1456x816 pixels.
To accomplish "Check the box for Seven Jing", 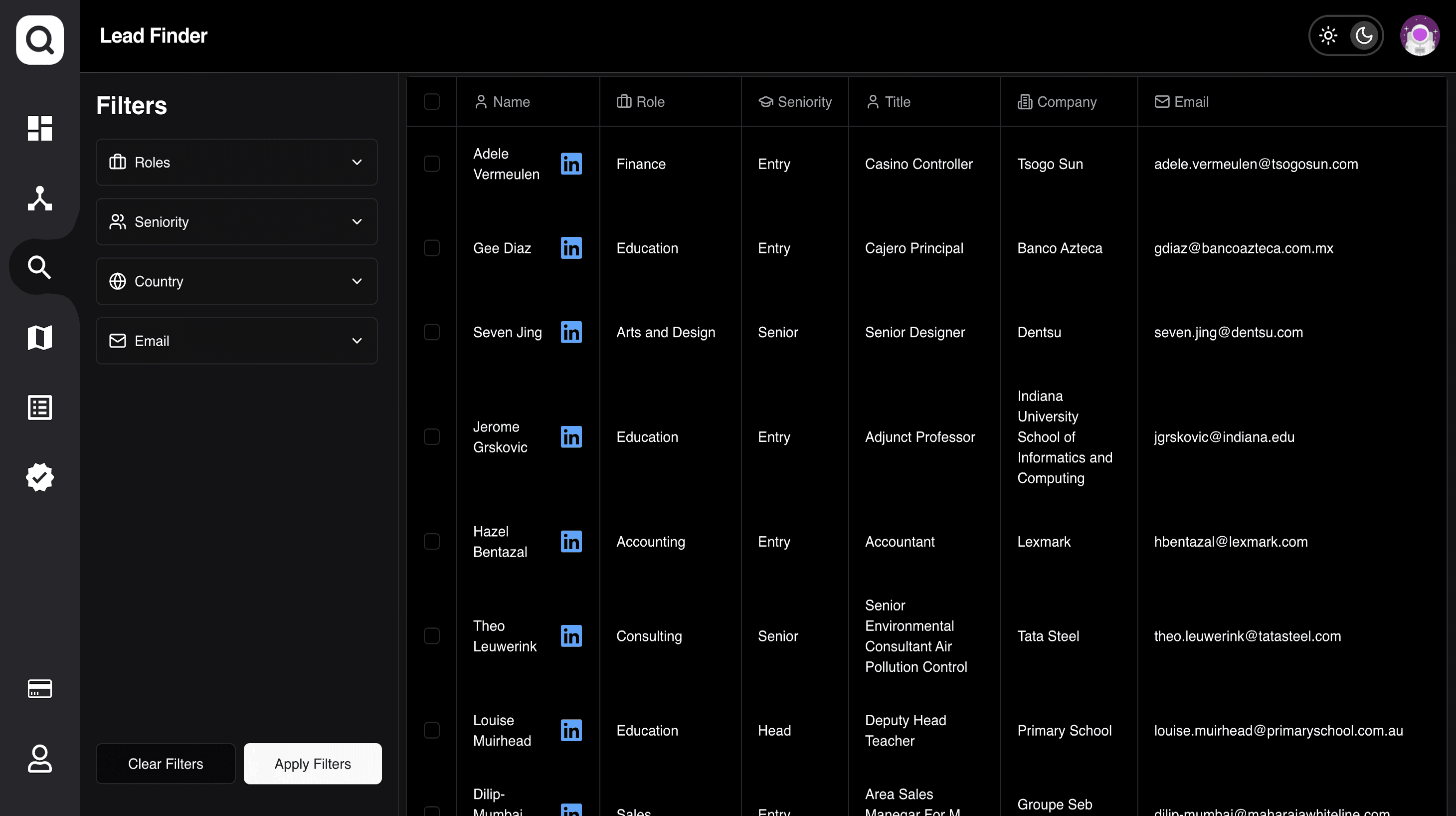I will pyautogui.click(x=431, y=333).
